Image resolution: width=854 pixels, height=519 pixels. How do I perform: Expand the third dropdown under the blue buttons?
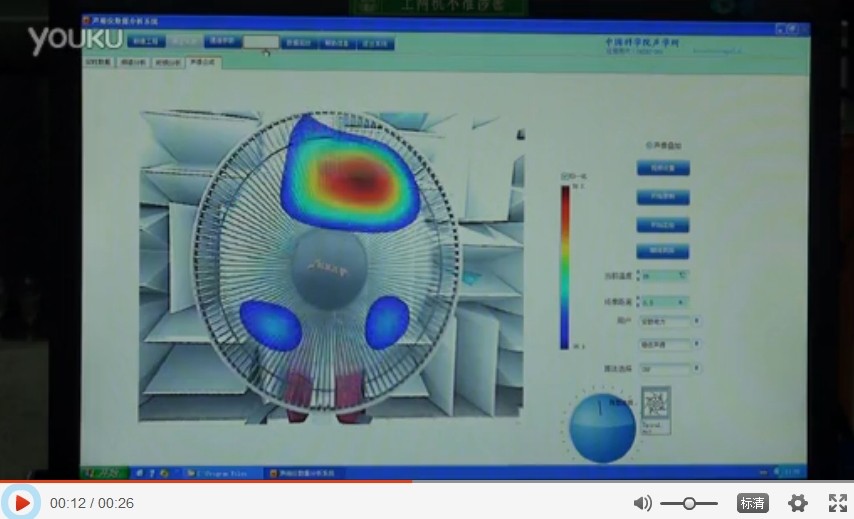669,321
